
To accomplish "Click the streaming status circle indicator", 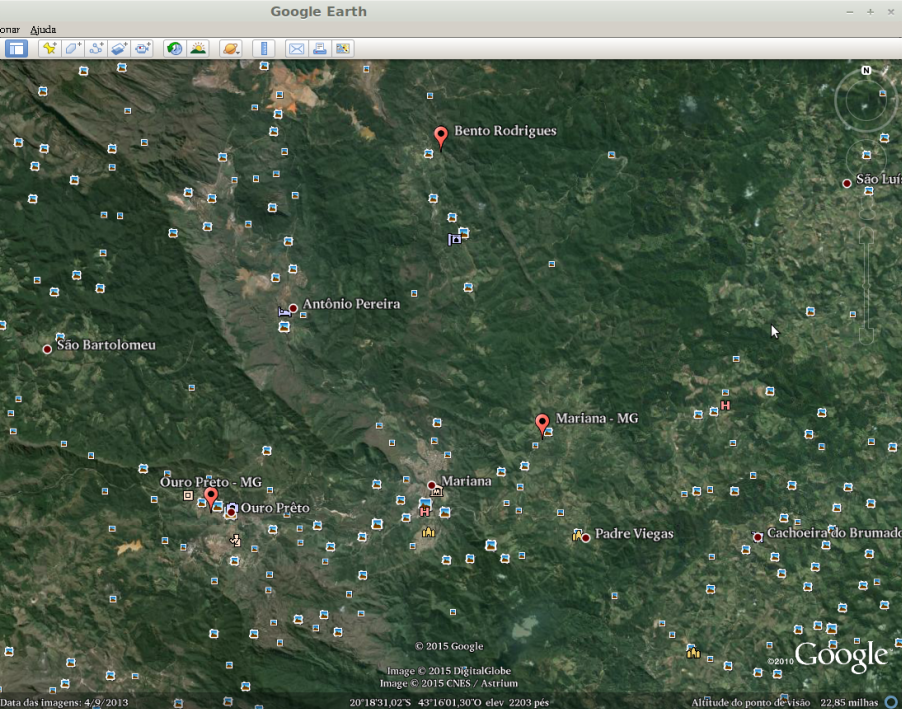I will pyautogui.click(x=892, y=702).
